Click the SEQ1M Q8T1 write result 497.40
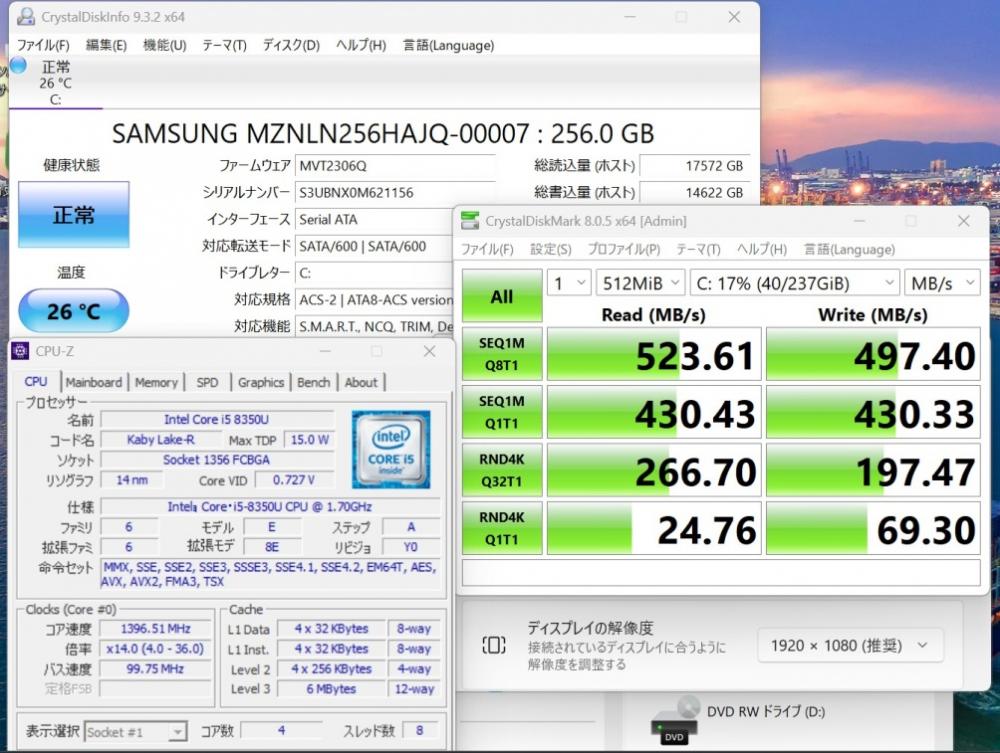 pyautogui.click(x=873, y=354)
